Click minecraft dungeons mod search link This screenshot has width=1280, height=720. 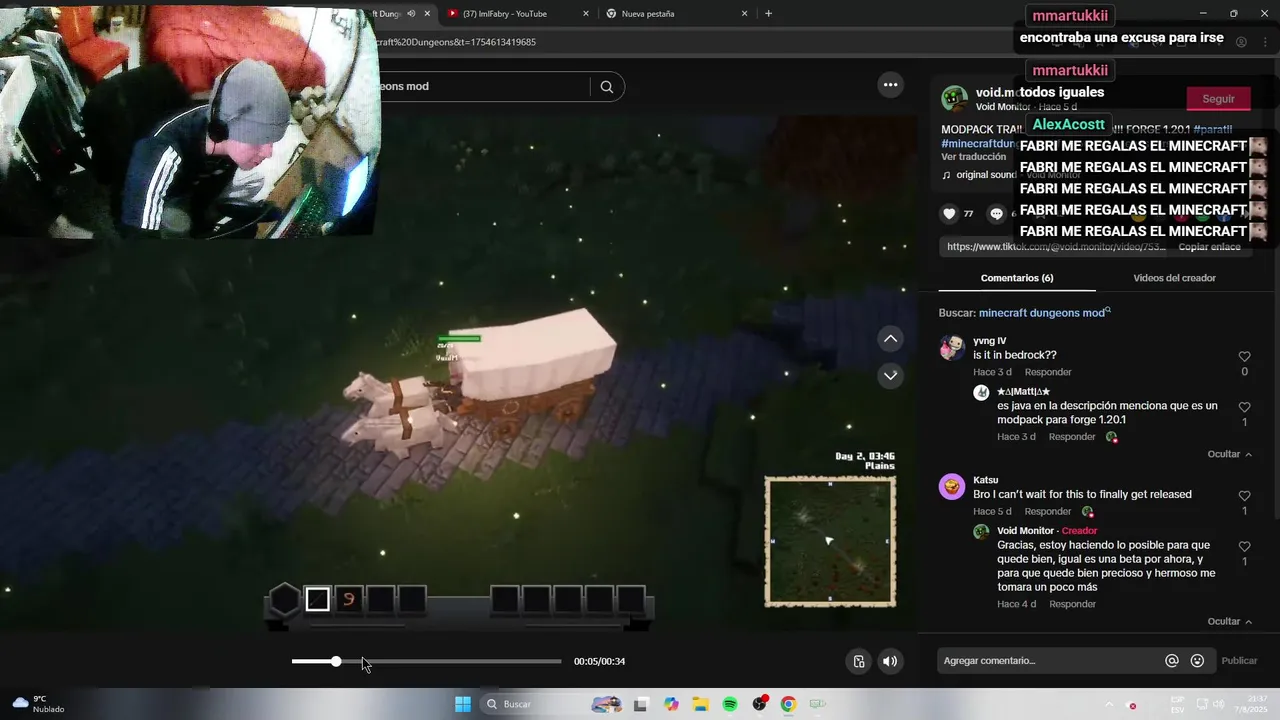[x=1042, y=313]
